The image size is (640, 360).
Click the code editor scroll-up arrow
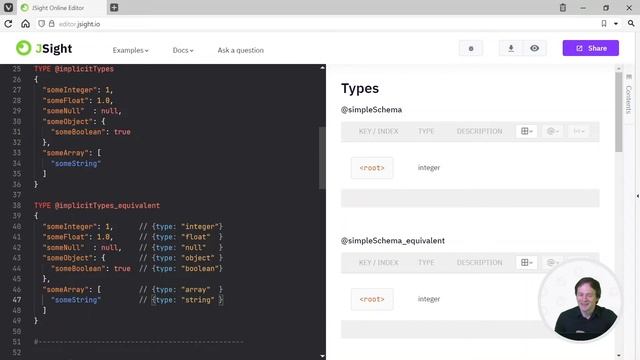point(322,68)
